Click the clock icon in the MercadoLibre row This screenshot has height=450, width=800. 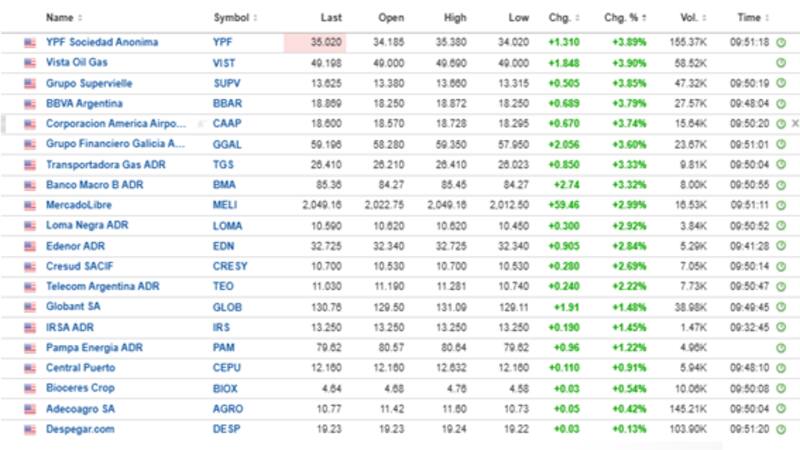[781, 205]
